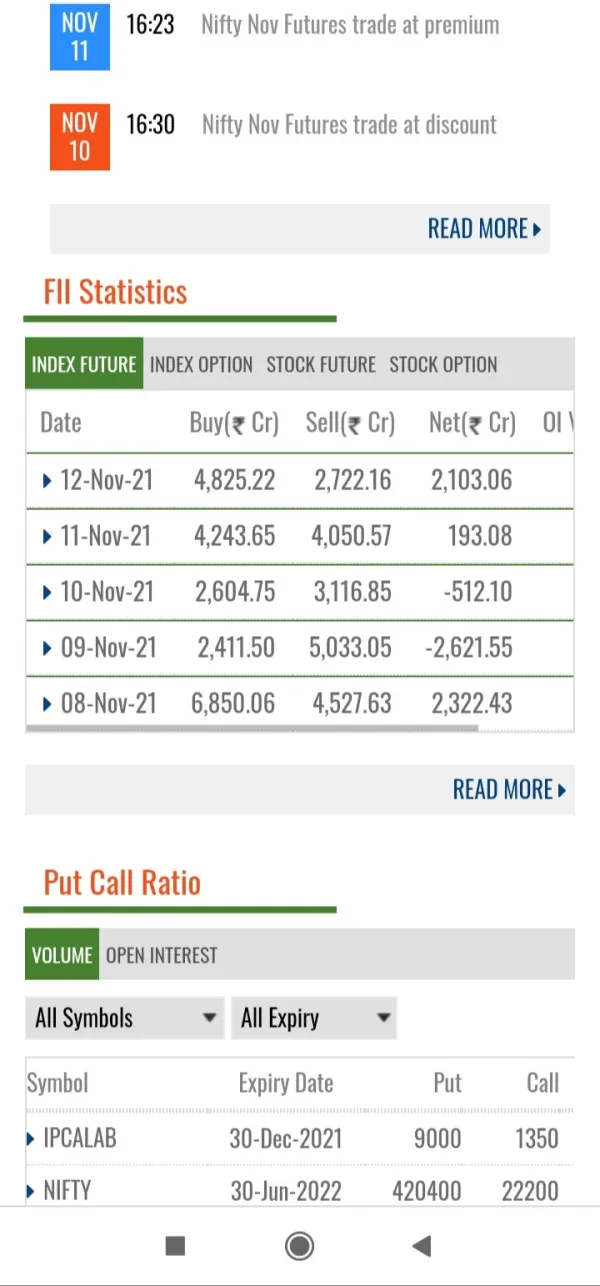This screenshot has height=1286, width=600.
Task: Open the All Expiry dropdown
Action: pyautogui.click(x=314, y=1019)
